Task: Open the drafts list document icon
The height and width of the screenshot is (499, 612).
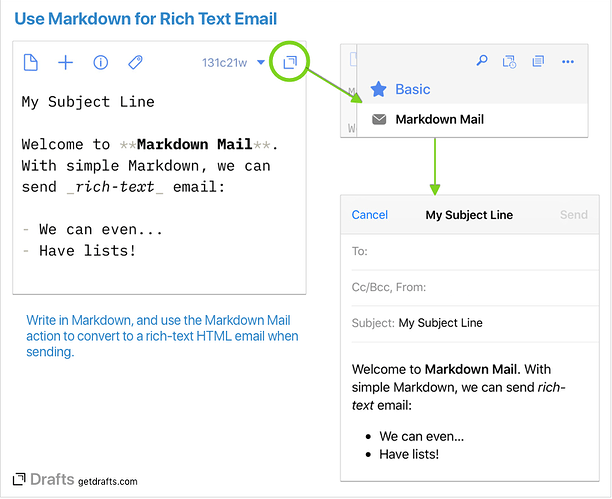Action: [31, 62]
